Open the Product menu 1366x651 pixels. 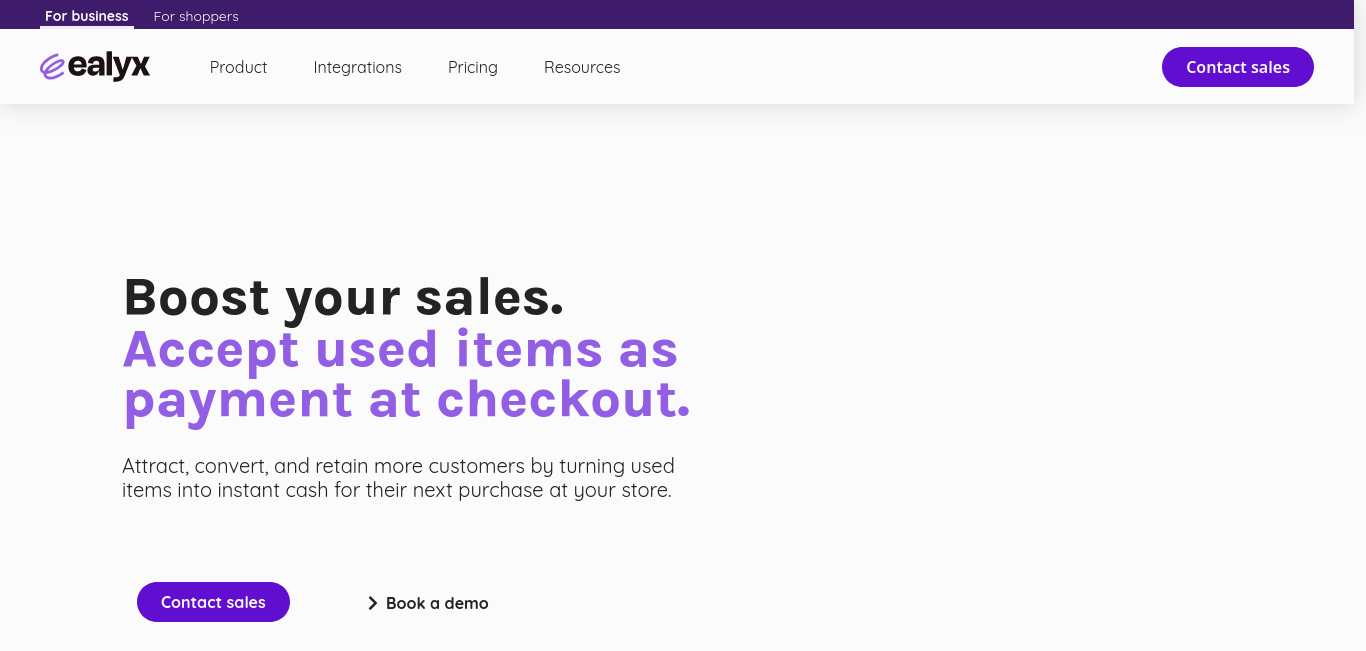tap(238, 67)
